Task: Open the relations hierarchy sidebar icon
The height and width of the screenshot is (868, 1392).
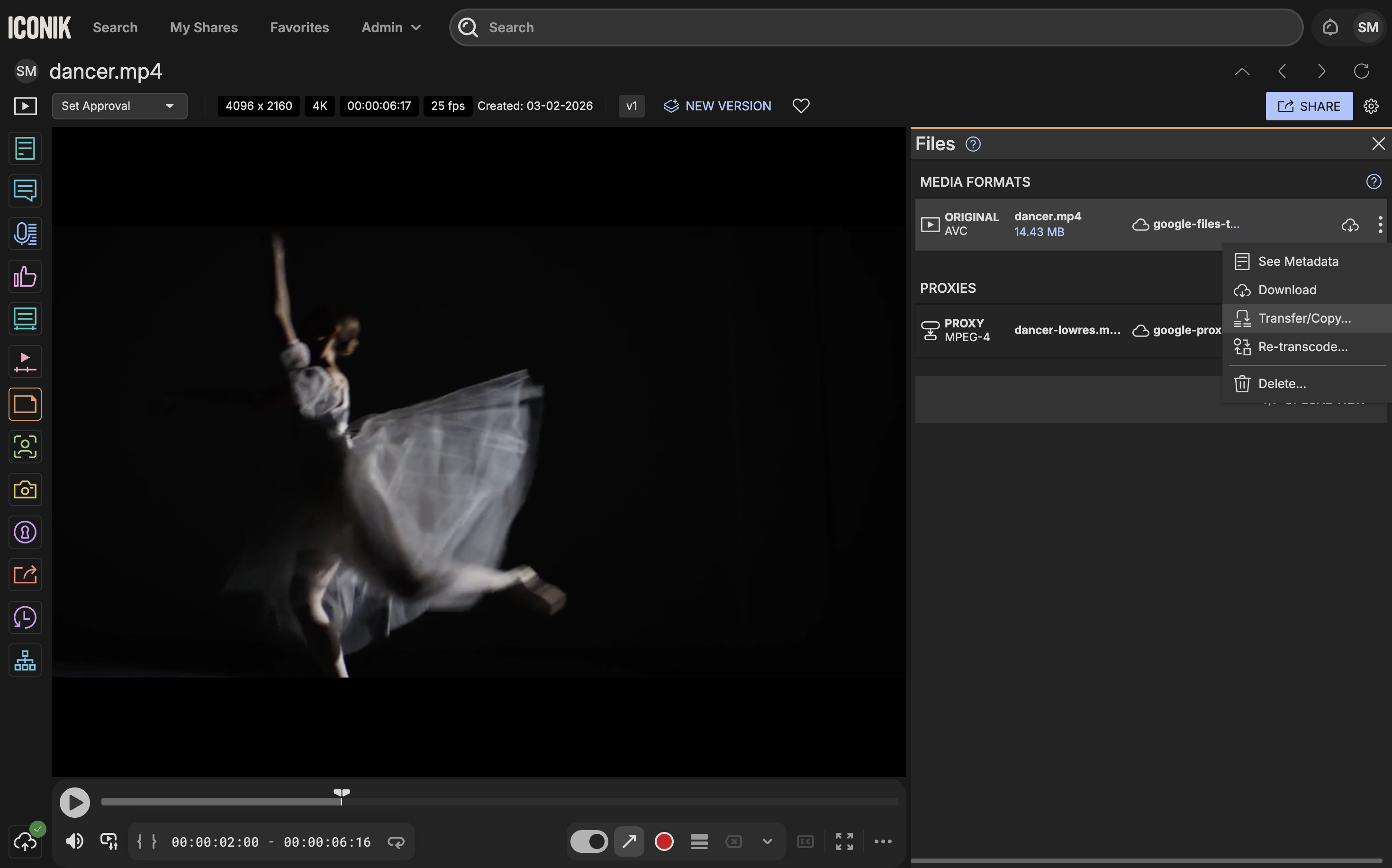Action: [25, 660]
